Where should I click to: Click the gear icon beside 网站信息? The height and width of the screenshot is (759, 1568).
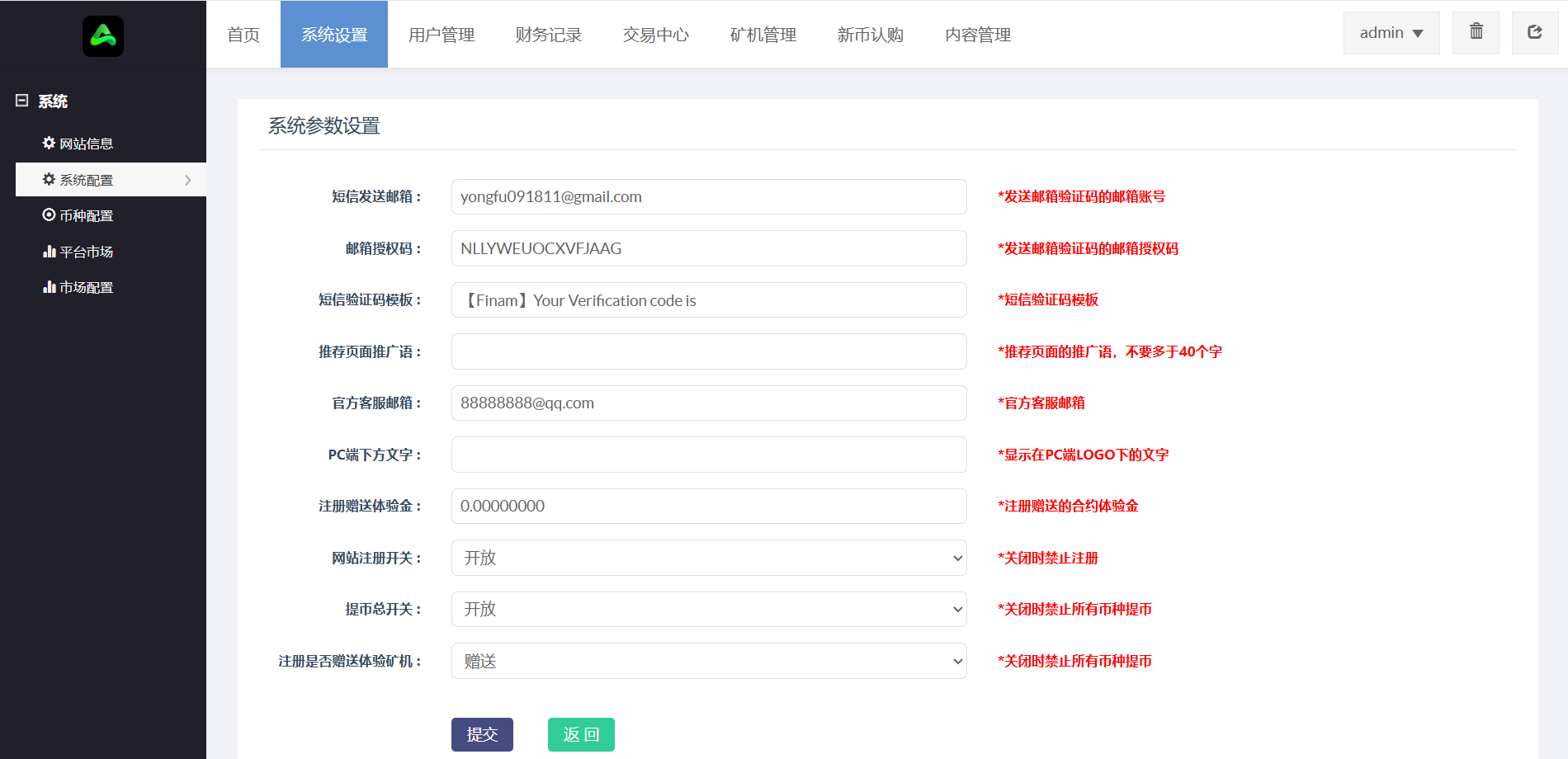point(49,143)
